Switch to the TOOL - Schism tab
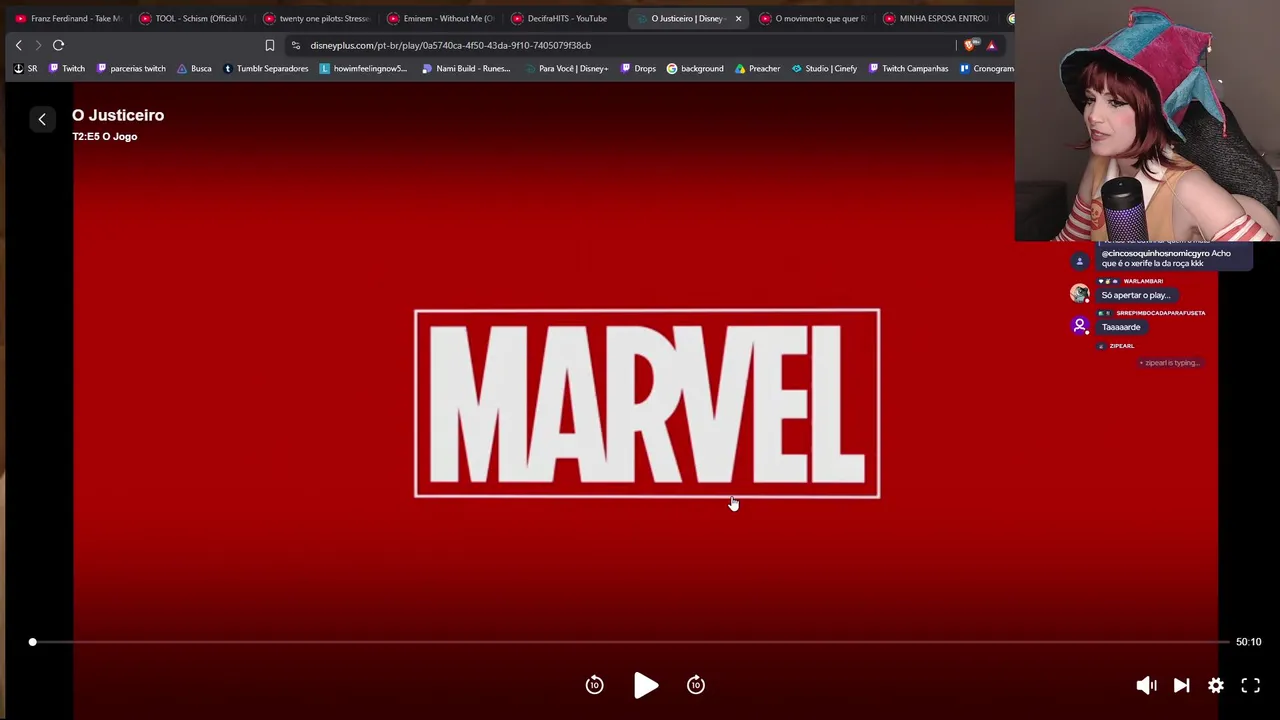The image size is (1280, 720). [x=192, y=18]
